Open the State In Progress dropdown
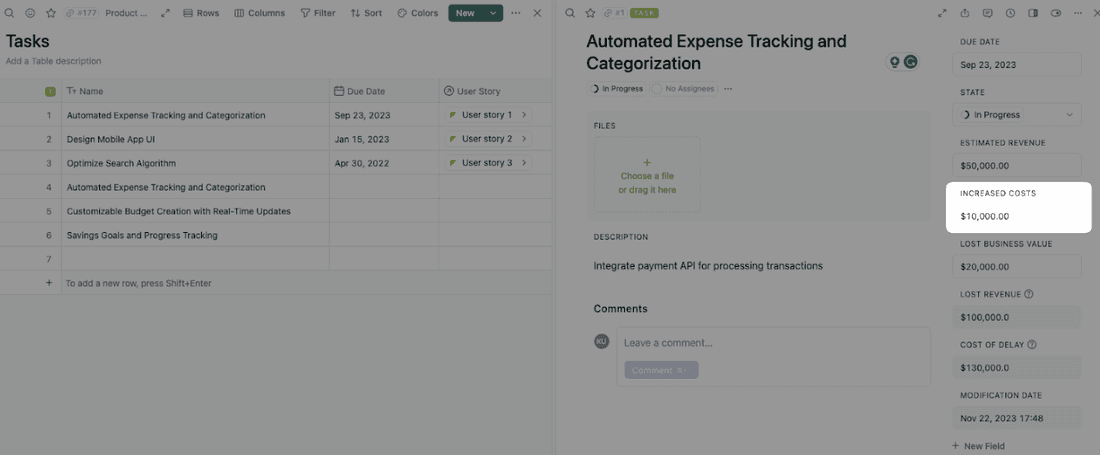1100x455 pixels. pos(1017,114)
